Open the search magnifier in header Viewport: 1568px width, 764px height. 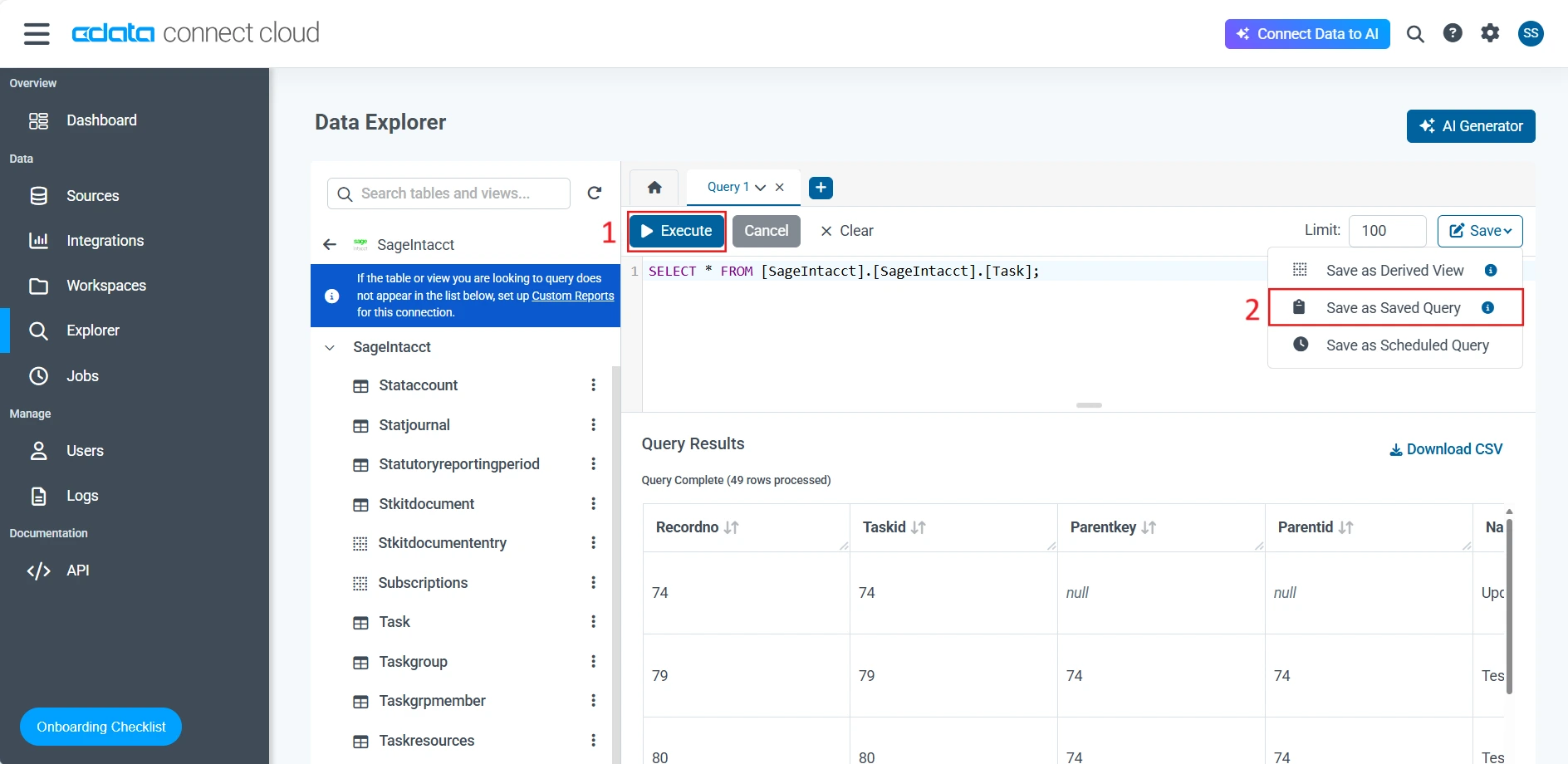[1415, 34]
